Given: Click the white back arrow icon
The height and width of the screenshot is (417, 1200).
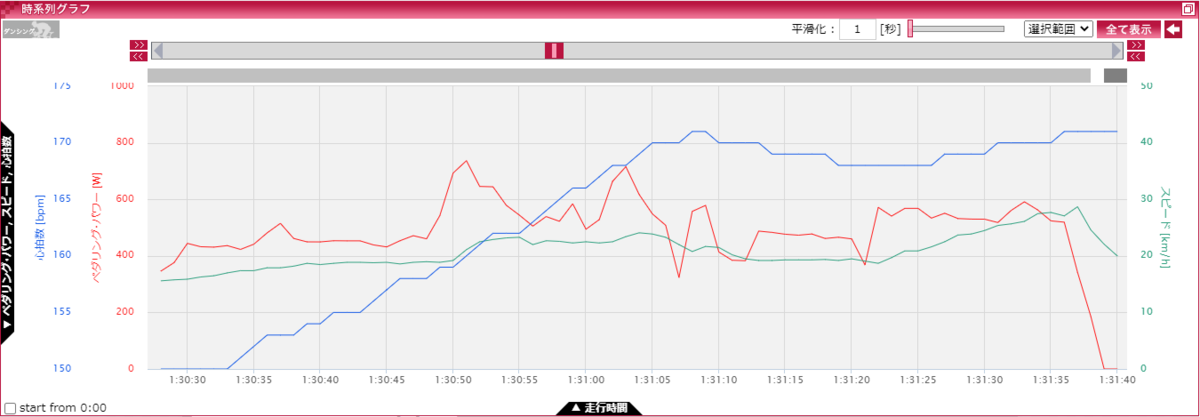Looking at the screenshot, I should (1173, 29).
